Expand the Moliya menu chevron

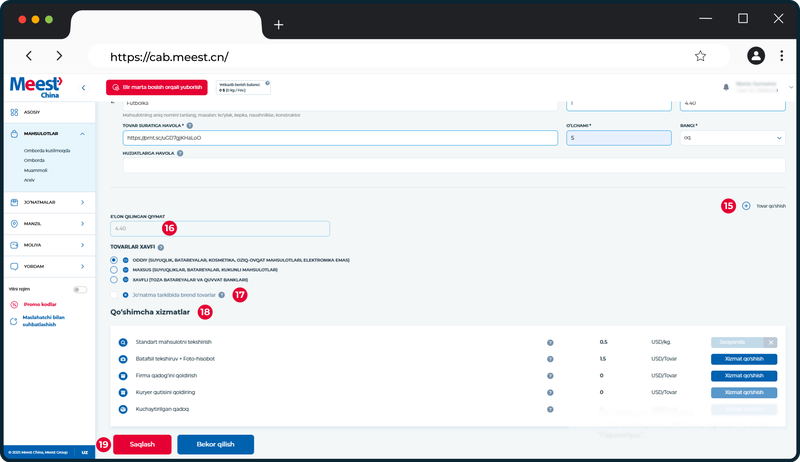[x=83, y=245]
